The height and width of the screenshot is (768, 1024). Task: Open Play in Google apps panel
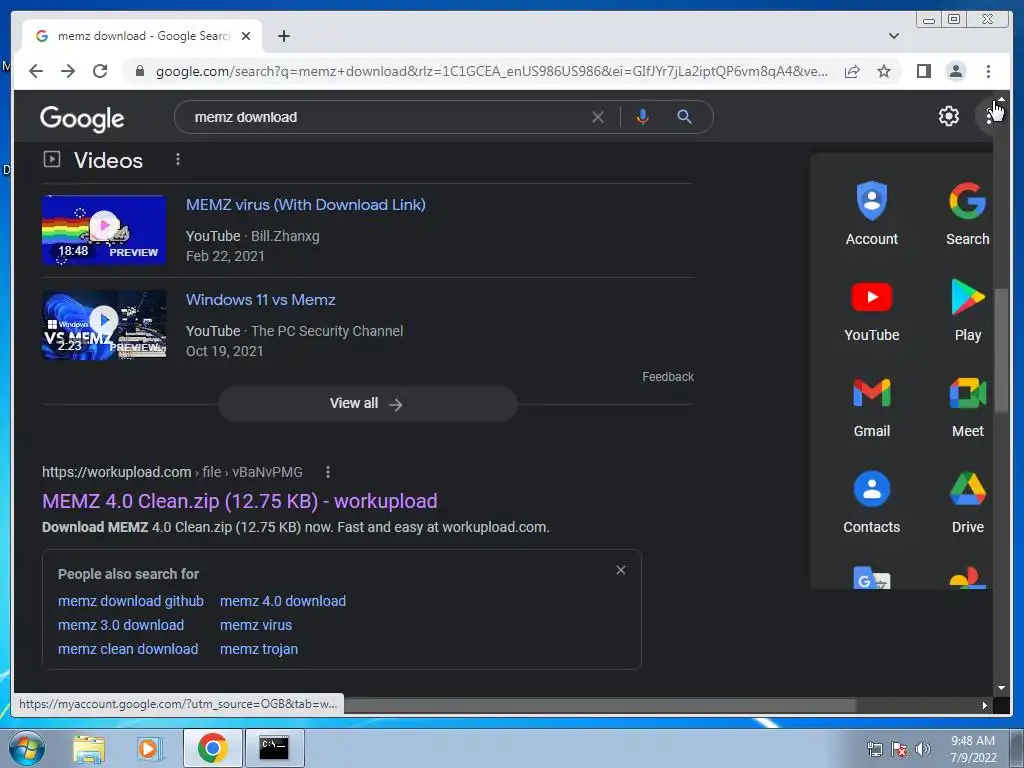click(968, 310)
